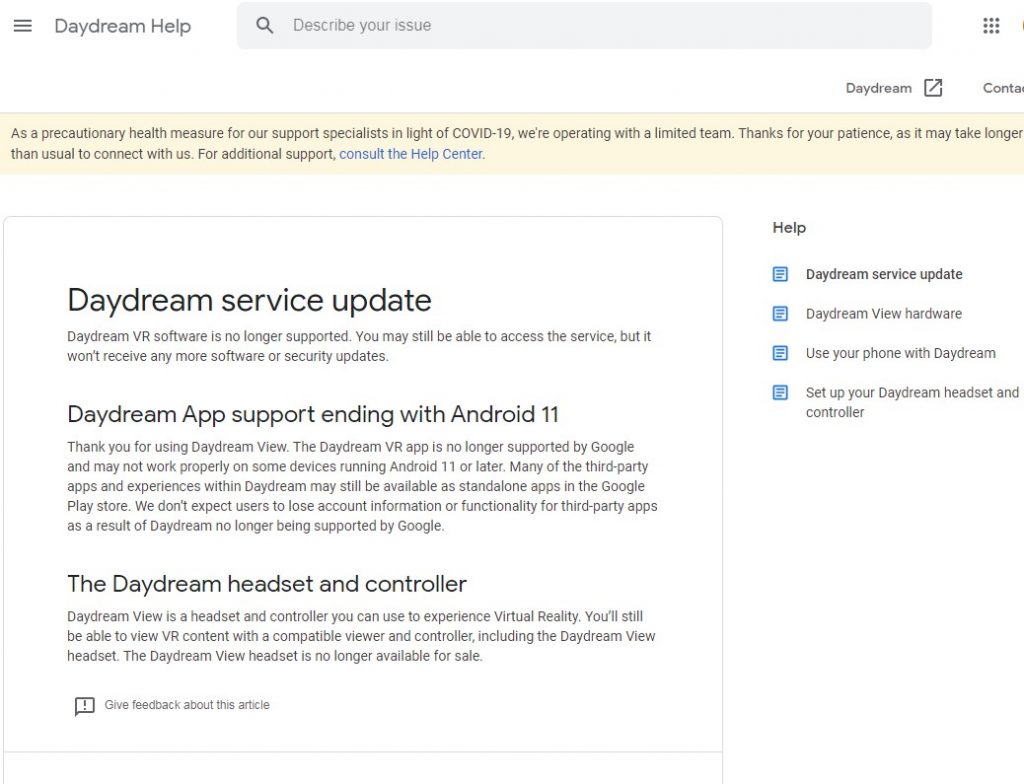Click the Daydream Help page title
Screen dimensions: 1024x784
(123, 26)
